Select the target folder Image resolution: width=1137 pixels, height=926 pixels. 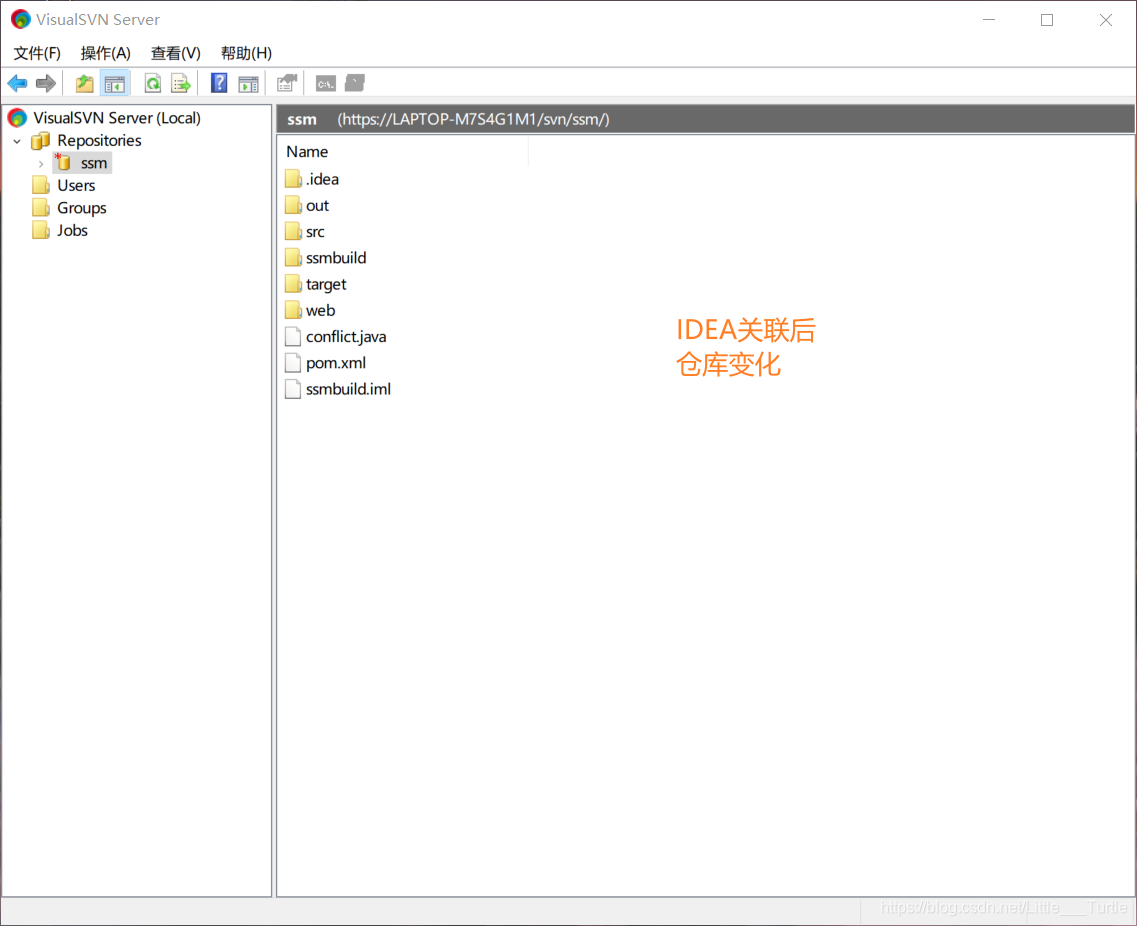[x=326, y=284]
